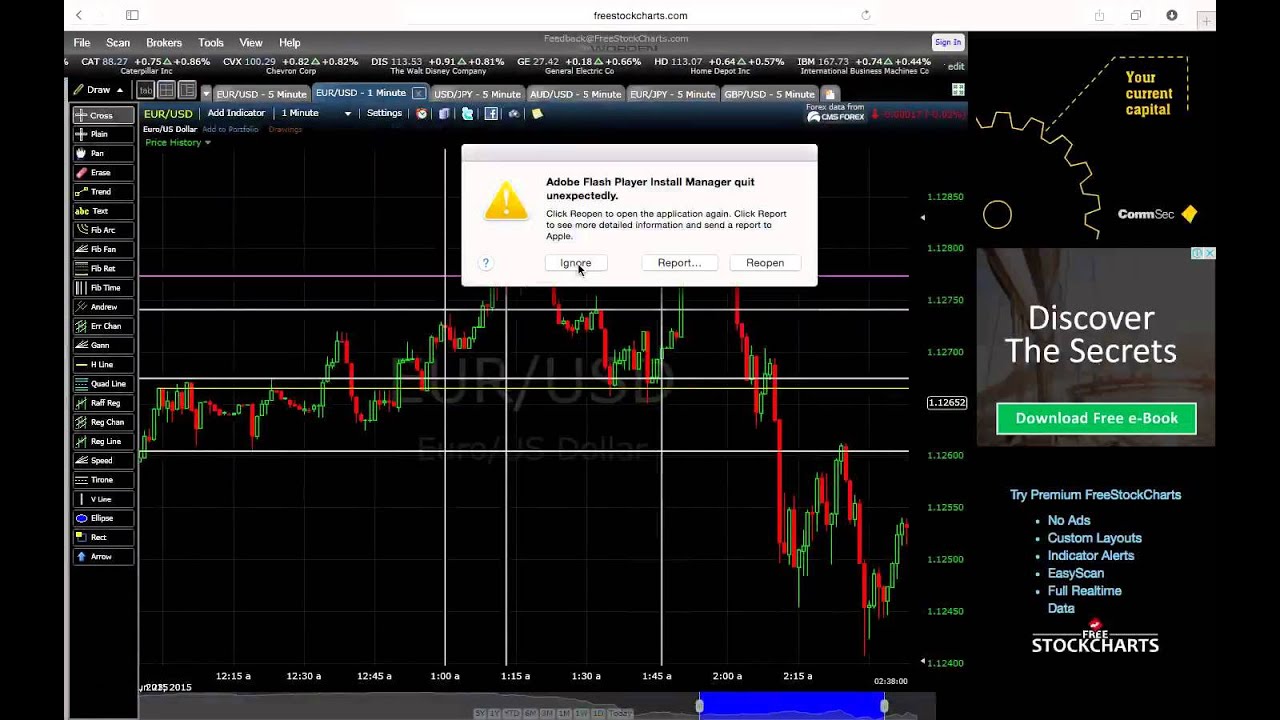
Task: Switch to AUD/USD - 5 Minute tab
Action: tap(575, 94)
